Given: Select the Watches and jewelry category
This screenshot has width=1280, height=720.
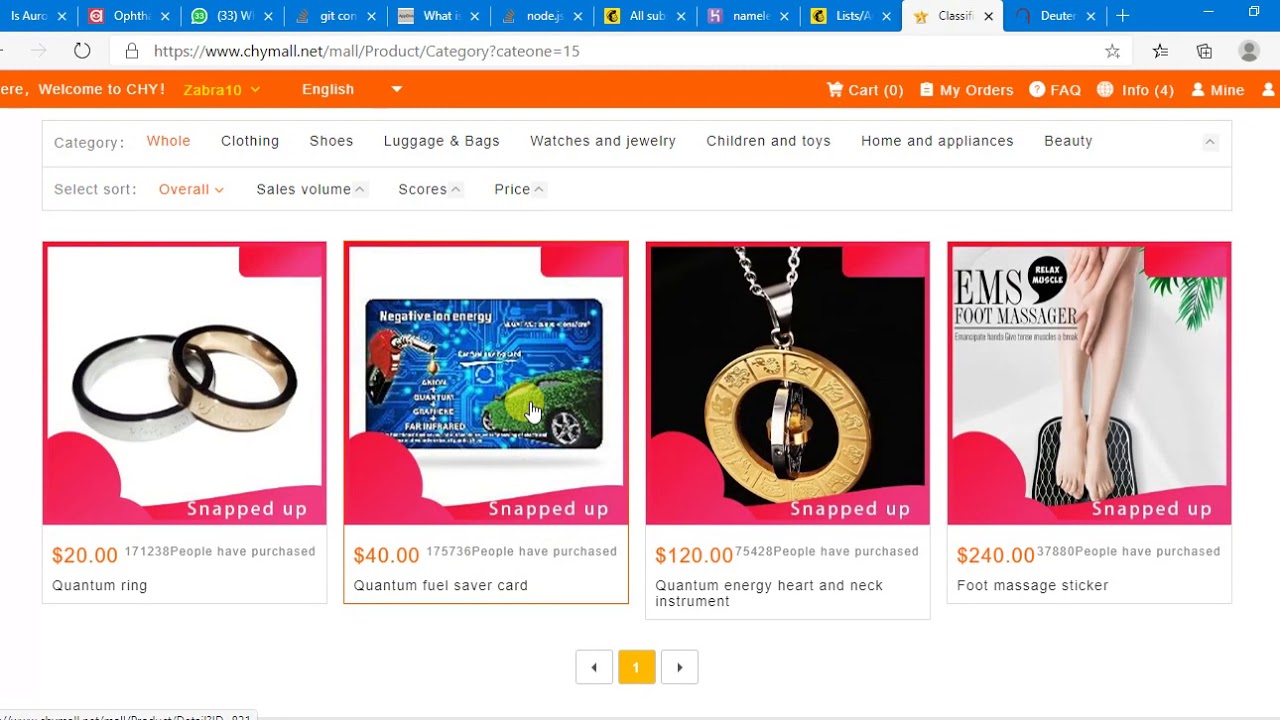Looking at the screenshot, I should click(x=603, y=141).
